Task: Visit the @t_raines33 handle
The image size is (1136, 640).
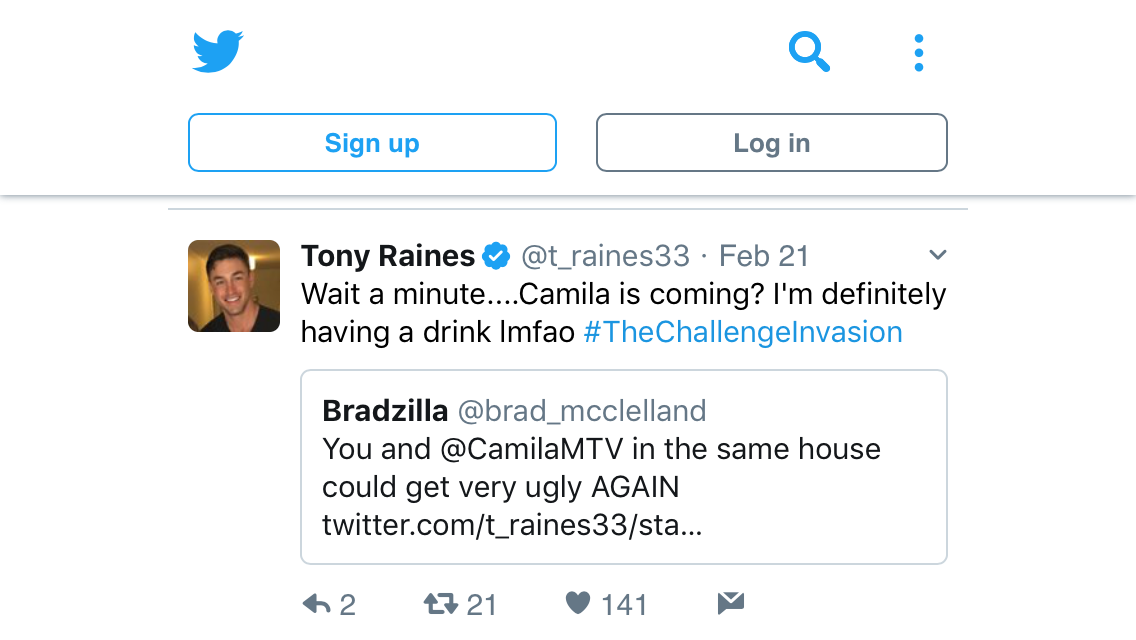Action: pos(606,256)
